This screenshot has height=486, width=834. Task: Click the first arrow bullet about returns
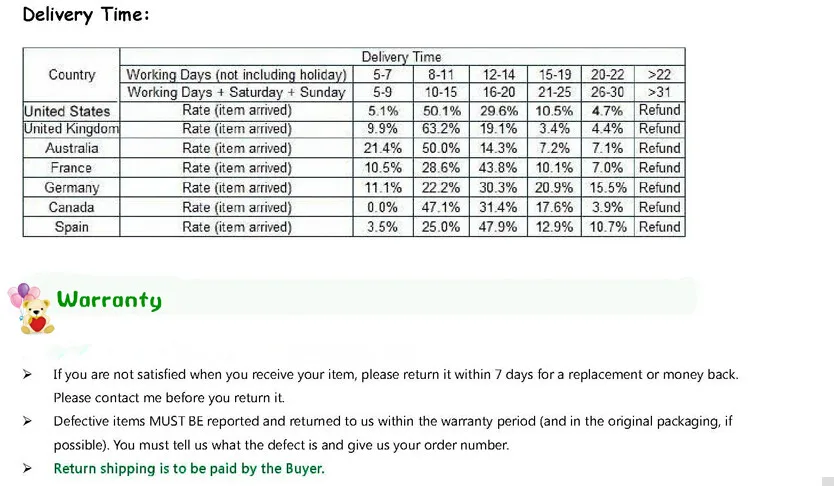coord(27,375)
